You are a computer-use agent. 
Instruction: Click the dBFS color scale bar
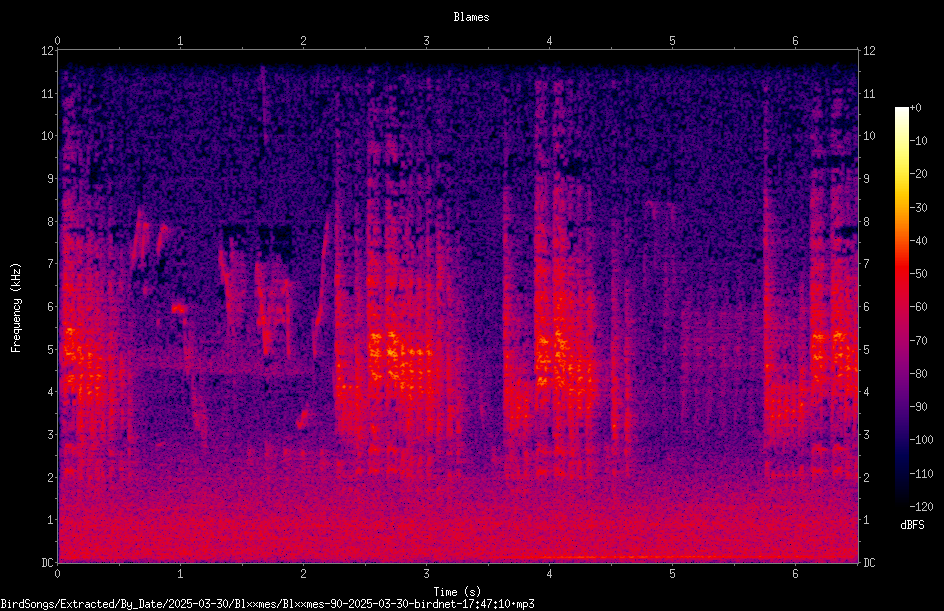pos(902,306)
